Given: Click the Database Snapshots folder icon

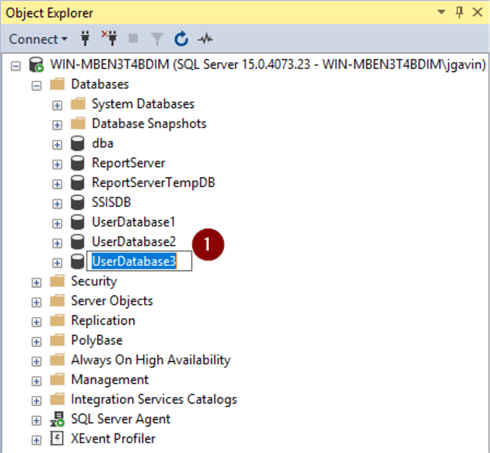Looking at the screenshot, I should click(x=78, y=123).
